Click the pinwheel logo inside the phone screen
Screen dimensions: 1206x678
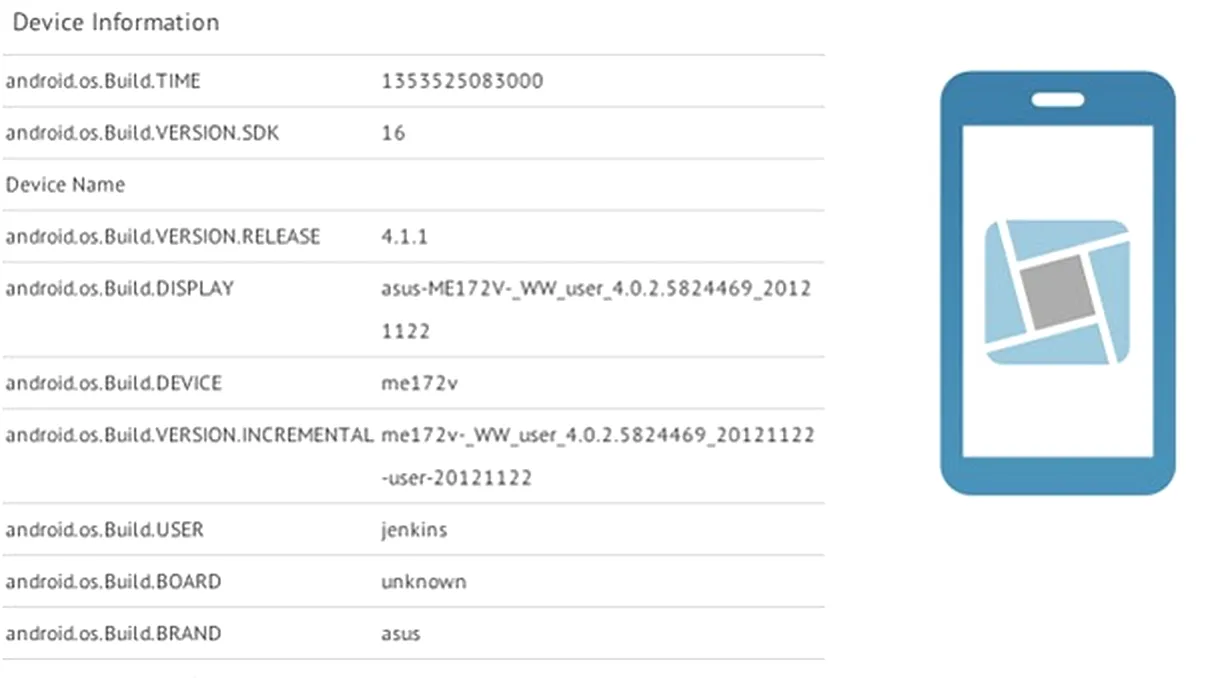point(1057,292)
